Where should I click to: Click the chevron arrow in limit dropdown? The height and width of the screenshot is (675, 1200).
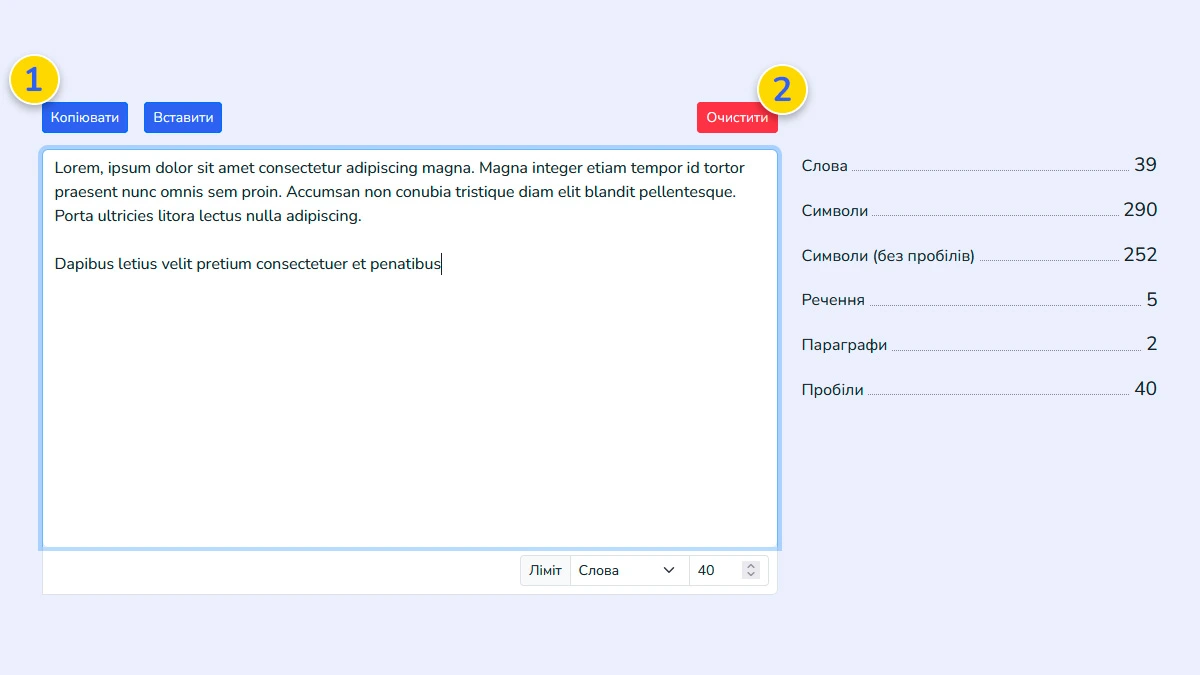[669, 570]
